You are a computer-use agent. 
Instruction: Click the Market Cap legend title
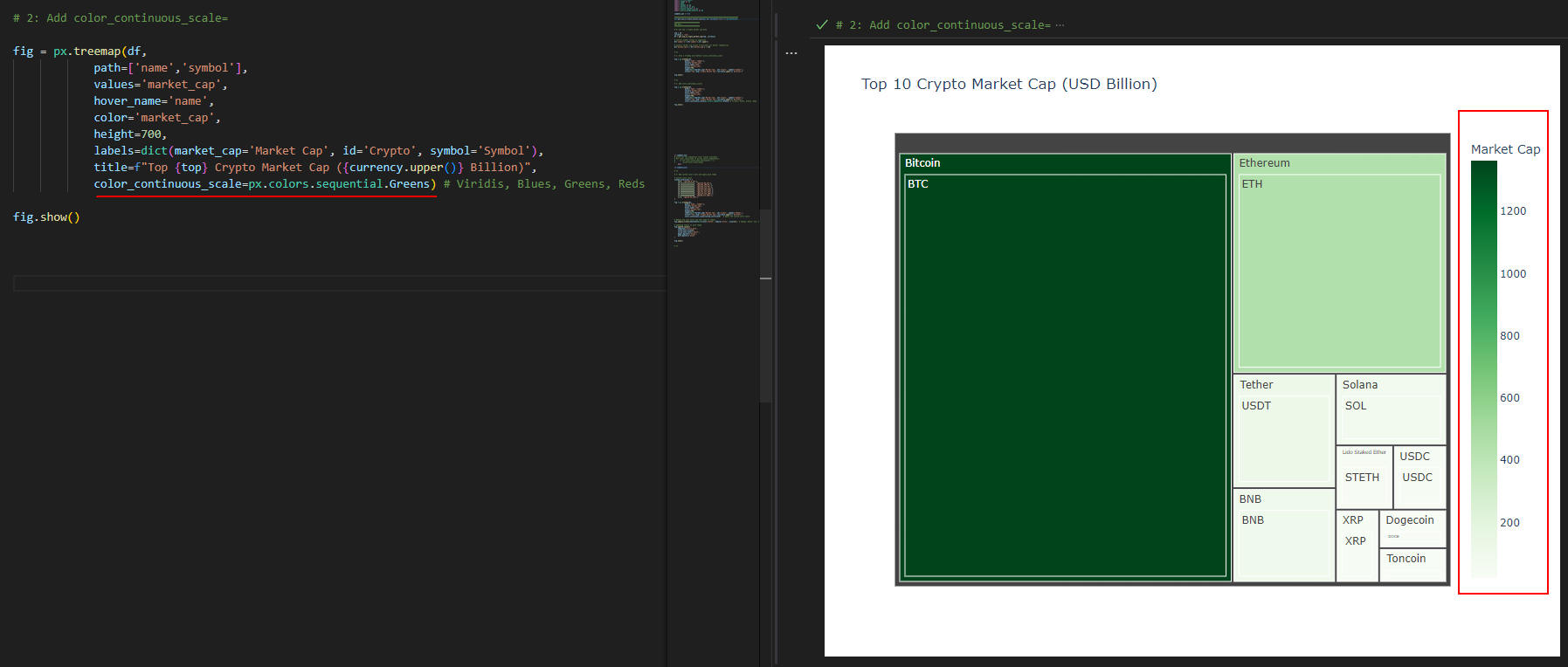click(x=1505, y=149)
